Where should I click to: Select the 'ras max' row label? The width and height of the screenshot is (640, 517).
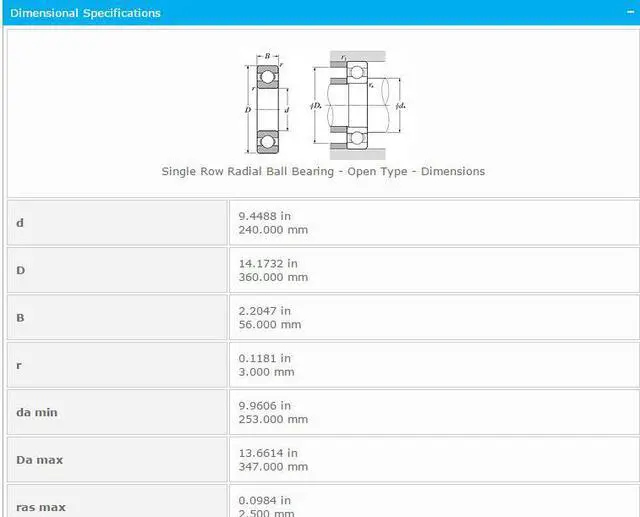[41, 506]
